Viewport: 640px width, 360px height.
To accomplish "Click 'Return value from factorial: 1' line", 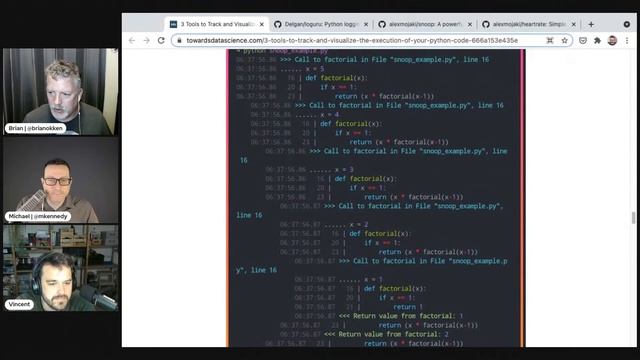I will tap(401, 316).
